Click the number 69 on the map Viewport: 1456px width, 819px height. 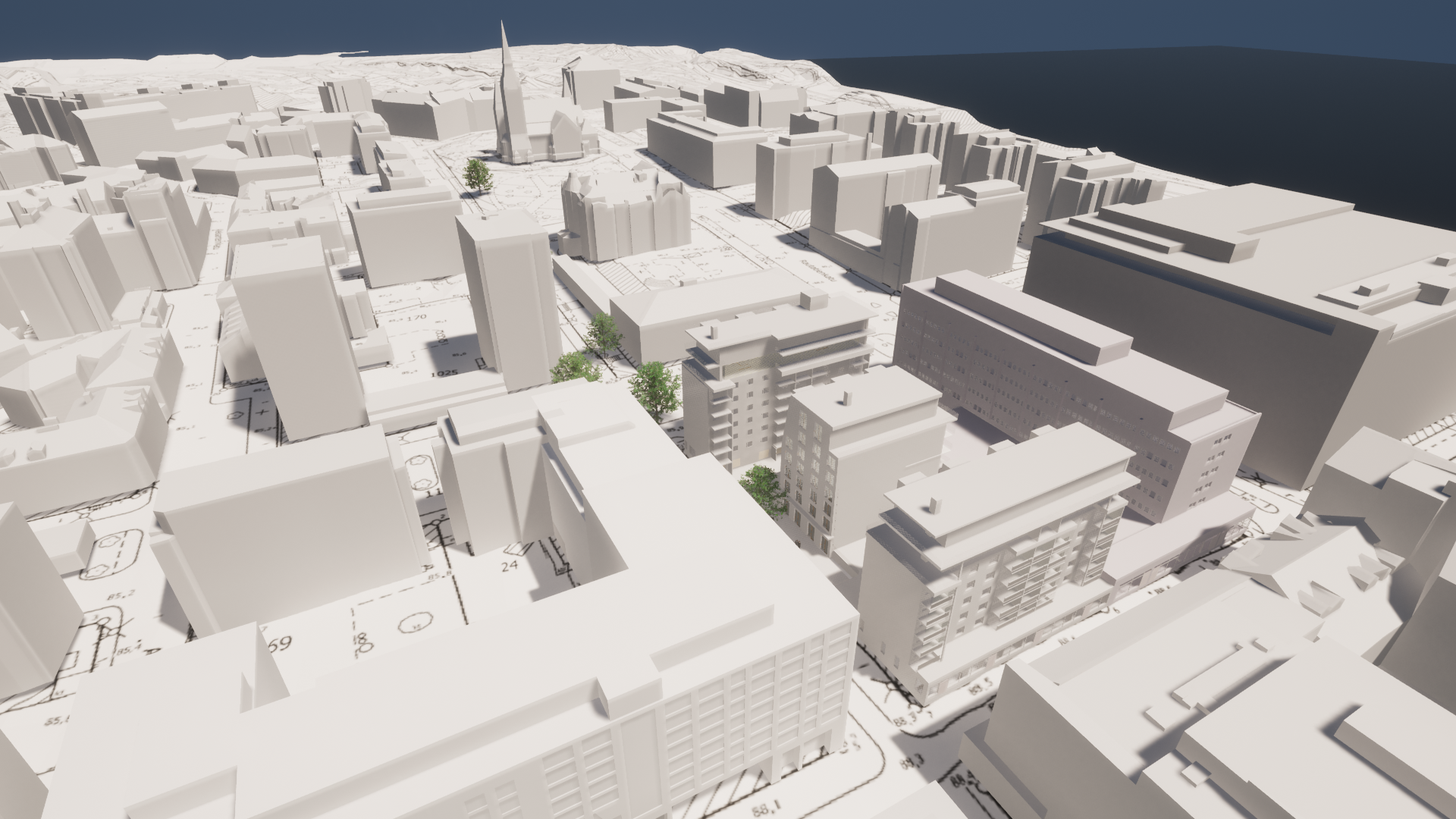point(279,645)
